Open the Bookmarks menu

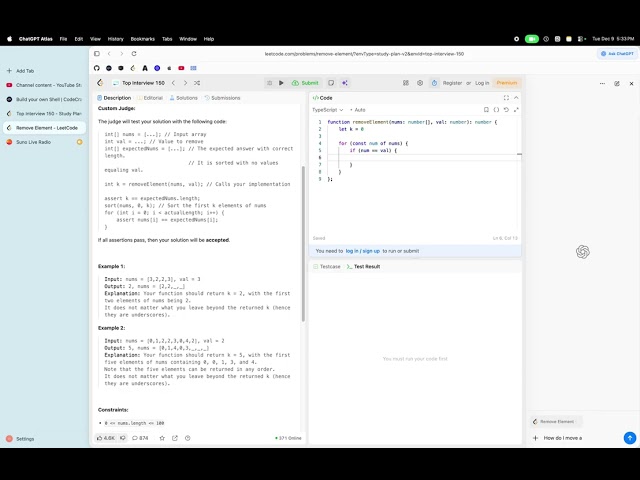(142, 39)
